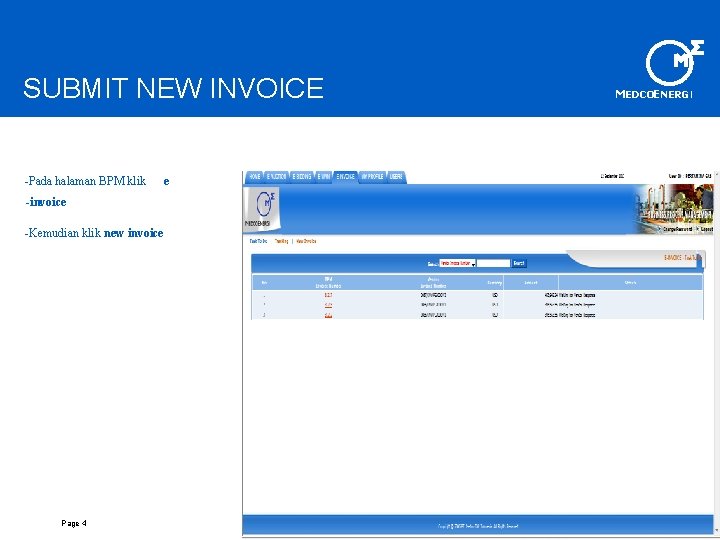Click the Currency column header
This screenshot has height=540, width=720.
point(494,282)
